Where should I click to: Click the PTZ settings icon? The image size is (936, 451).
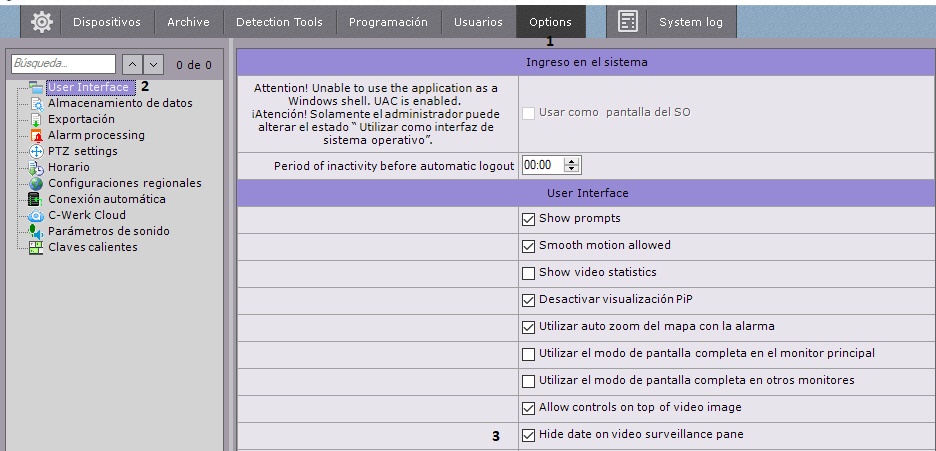[37, 151]
